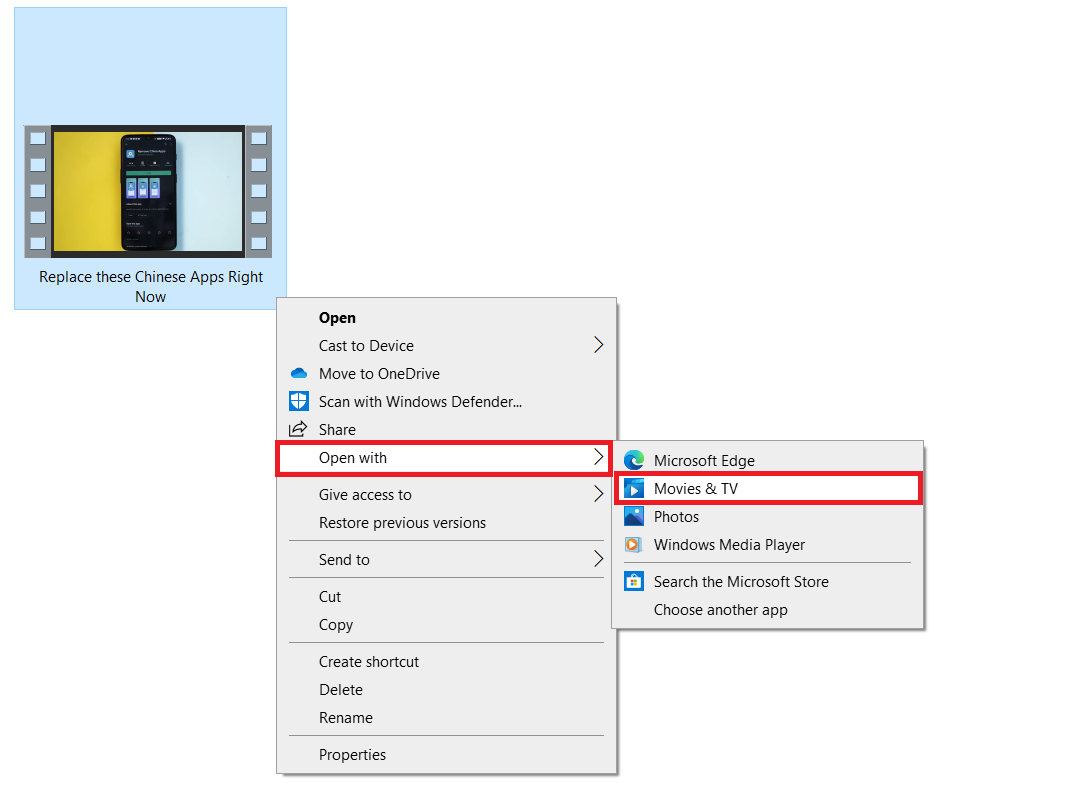Click the Share arrow icon
Image resolution: width=1091 pixels, height=785 pixels.
pos(298,429)
